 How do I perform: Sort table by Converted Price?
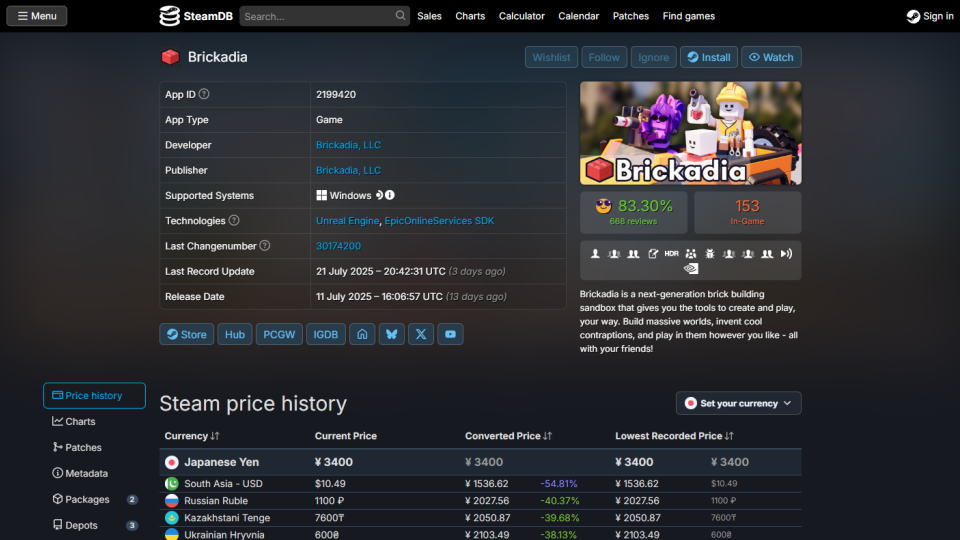508,436
